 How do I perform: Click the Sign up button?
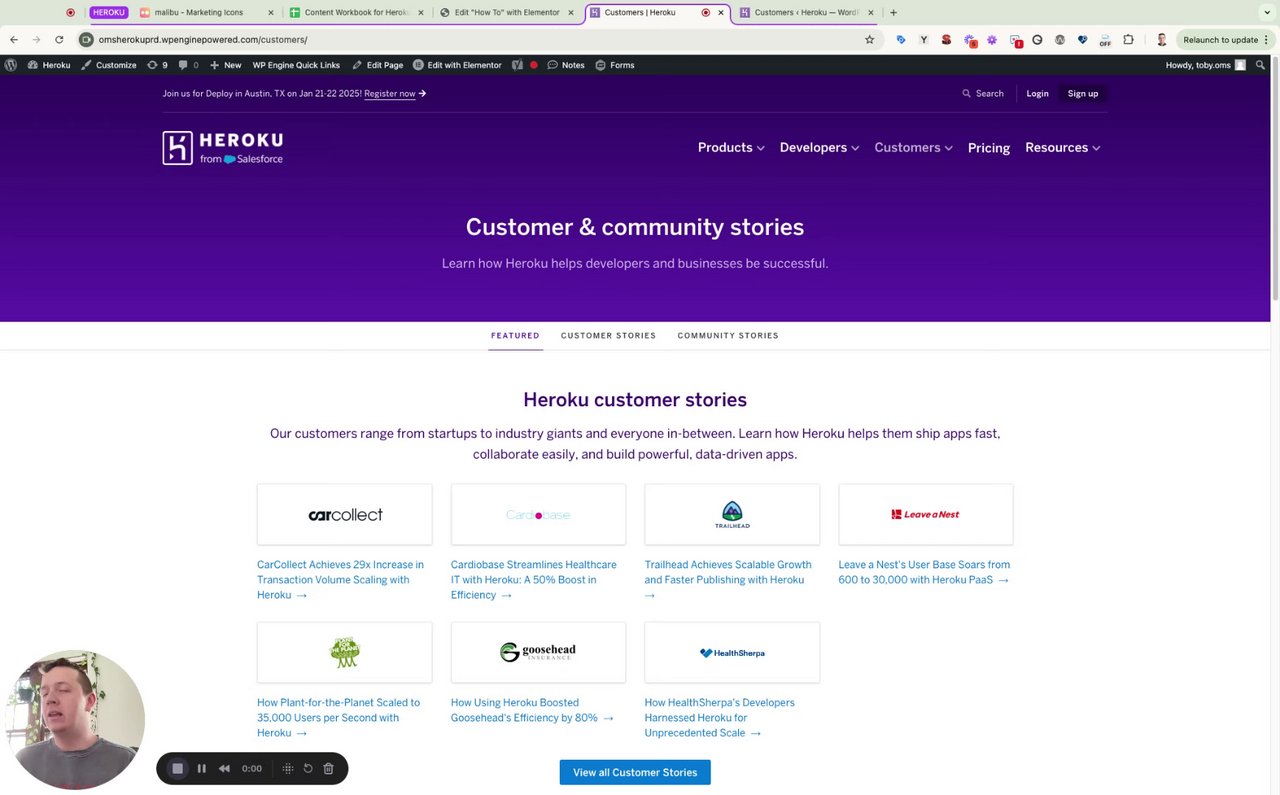click(x=1082, y=94)
